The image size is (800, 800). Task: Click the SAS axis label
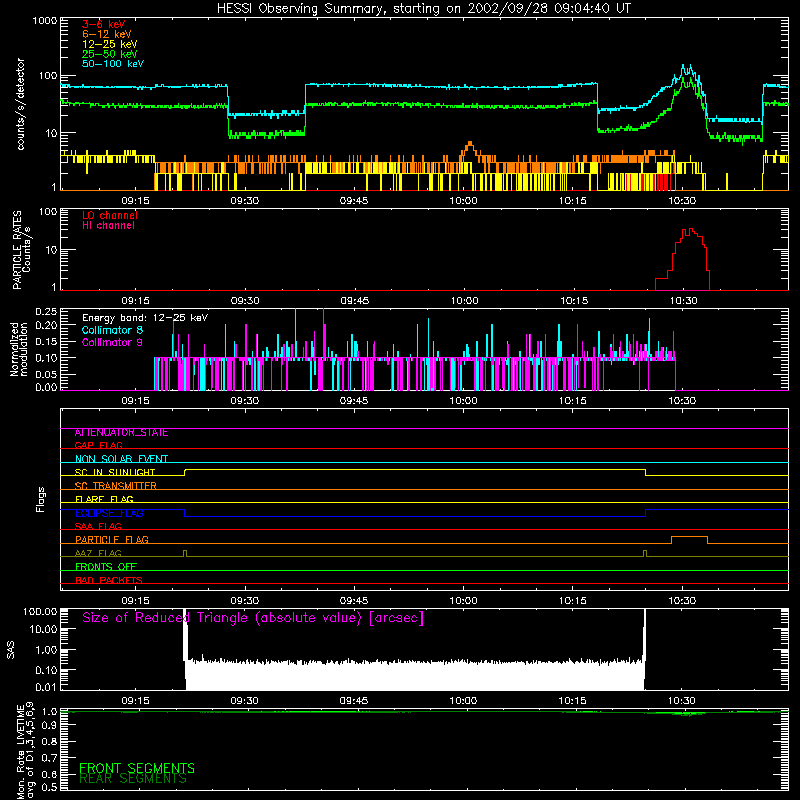(11, 649)
